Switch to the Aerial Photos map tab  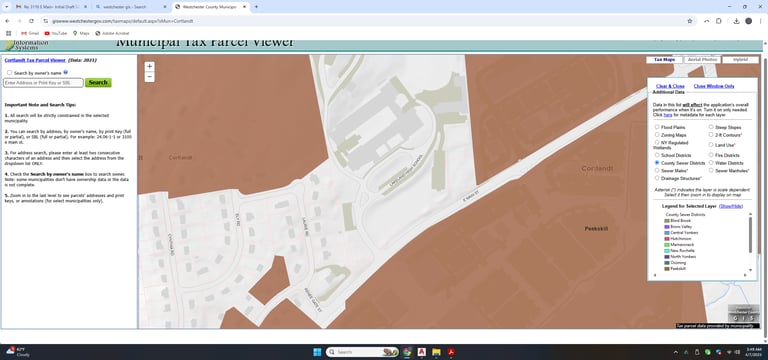(x=702, y=60)
